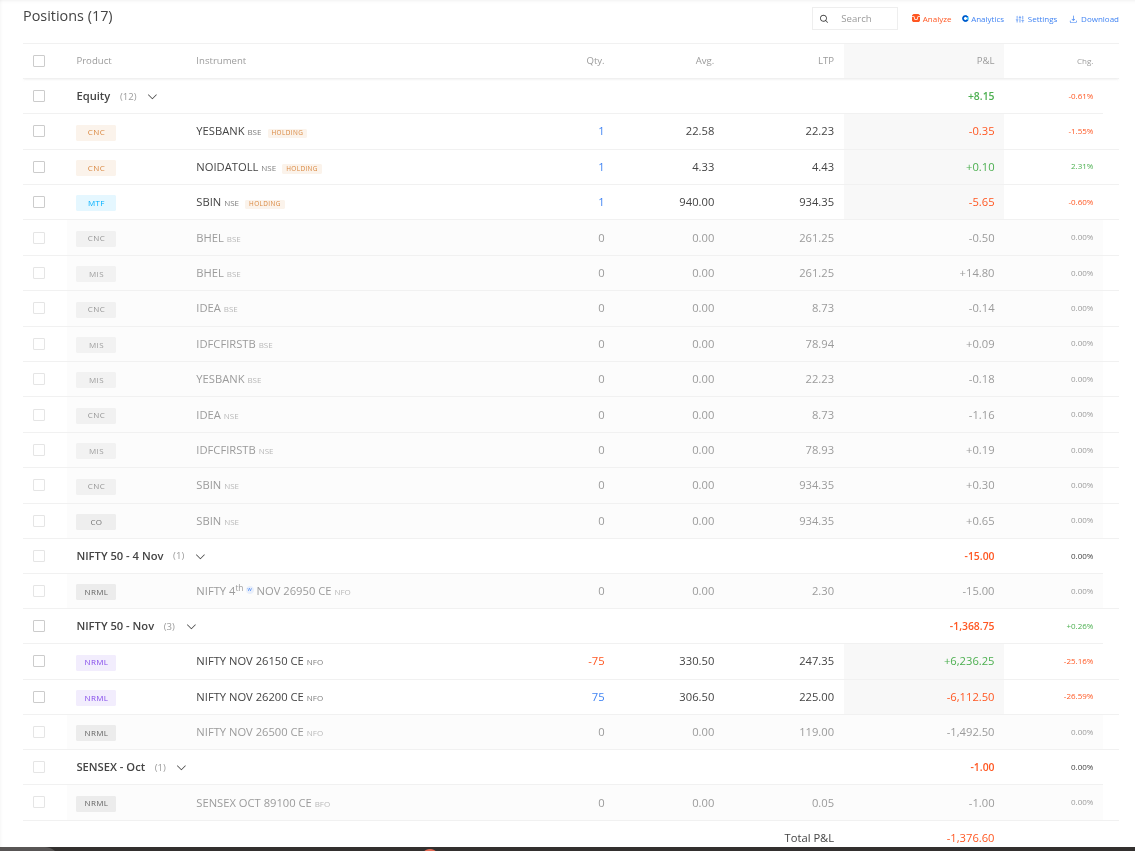Open Analytics from the toolbar
The height and width of the screenshot is (851, 1135).
[982, 19]
